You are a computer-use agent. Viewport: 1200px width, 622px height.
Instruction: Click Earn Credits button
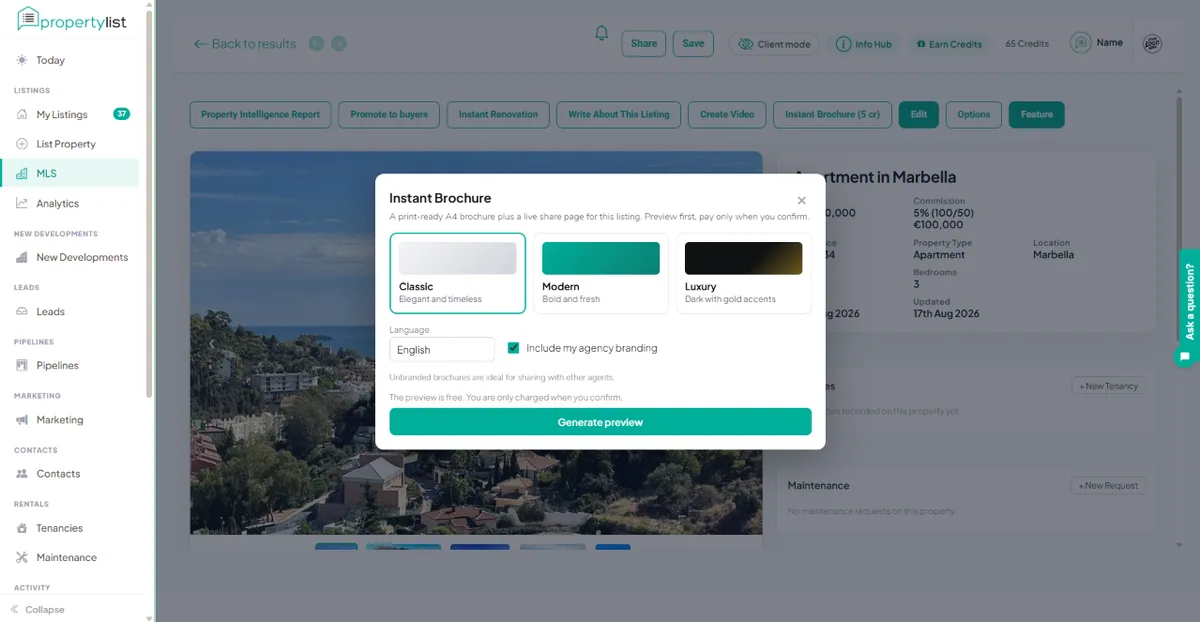949,44
